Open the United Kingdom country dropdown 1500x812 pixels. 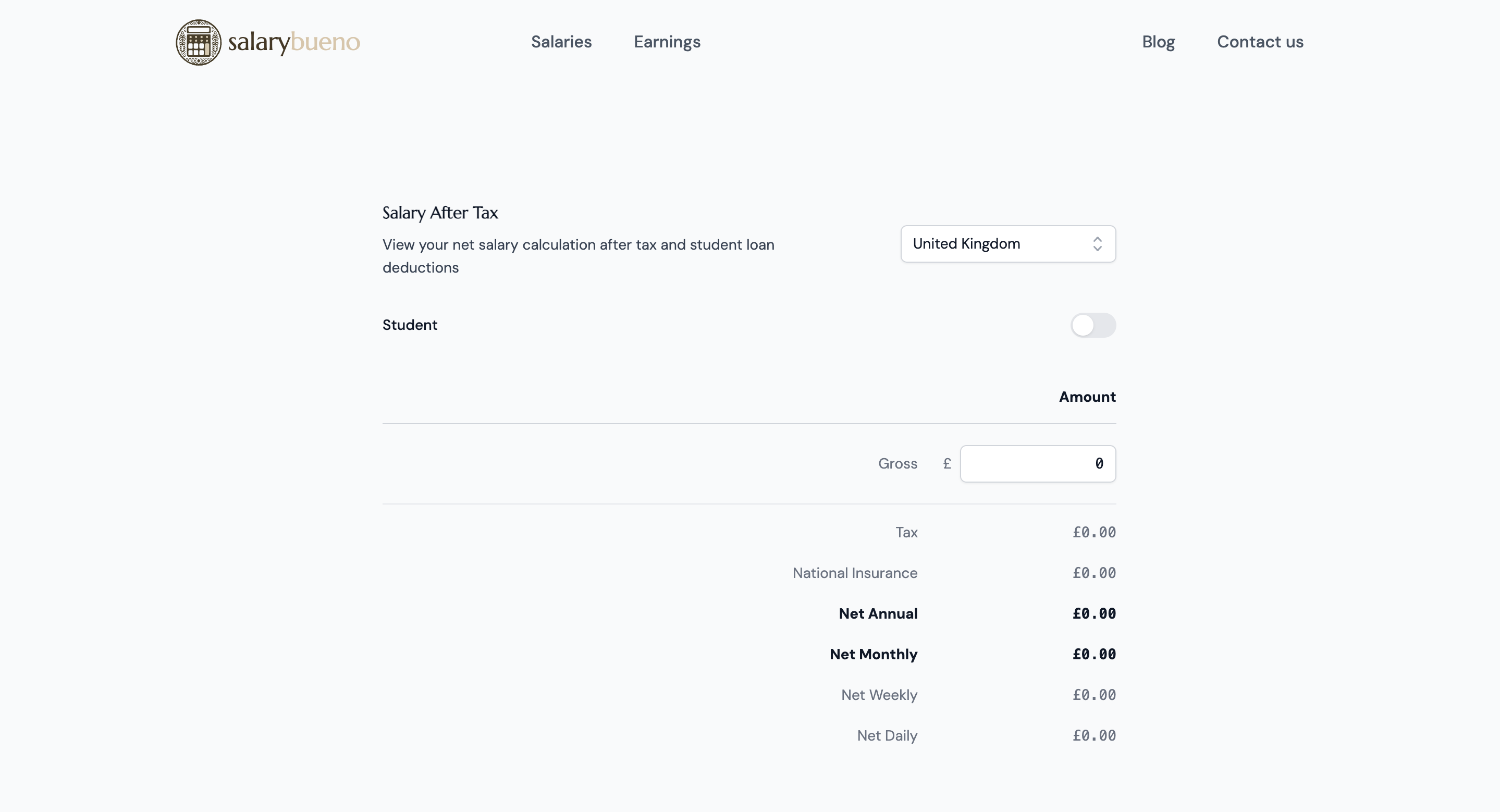coord(995,244)
